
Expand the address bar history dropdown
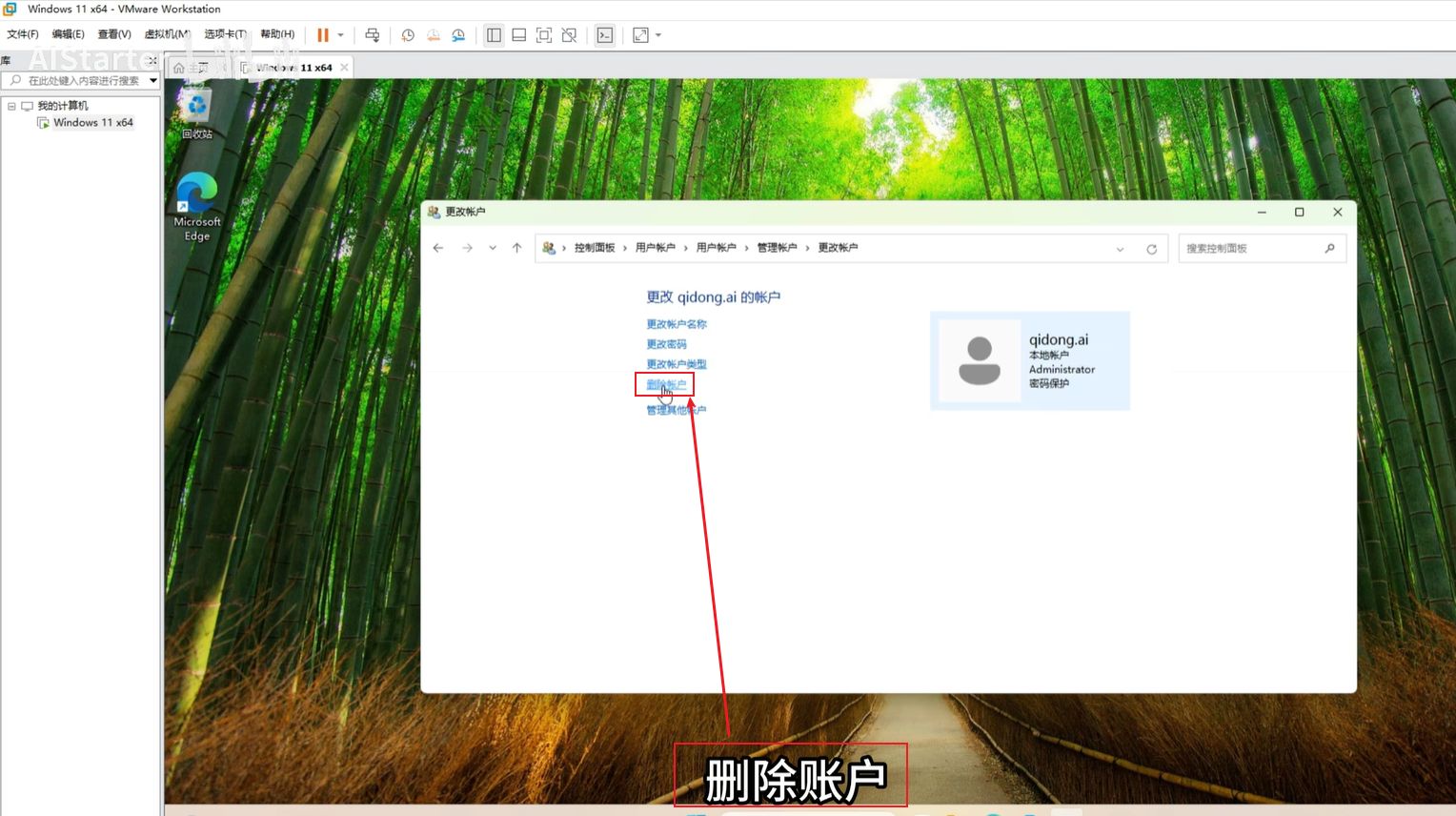point(1121,249)
